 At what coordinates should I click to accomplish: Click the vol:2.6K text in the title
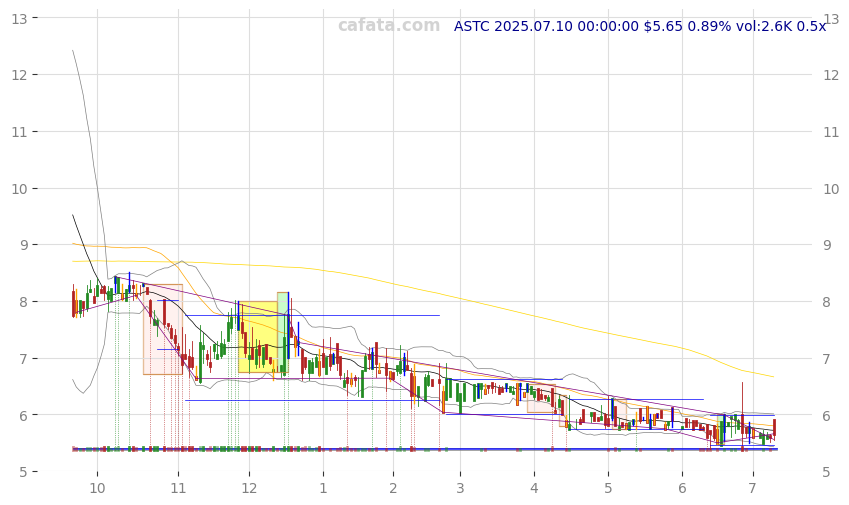tap(763, 26)
